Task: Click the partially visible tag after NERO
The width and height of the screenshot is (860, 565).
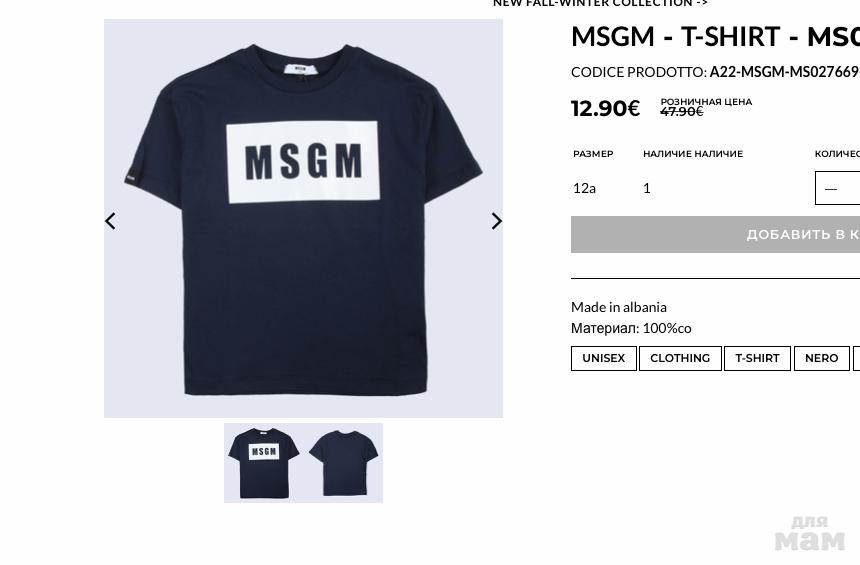Action: 856,358
